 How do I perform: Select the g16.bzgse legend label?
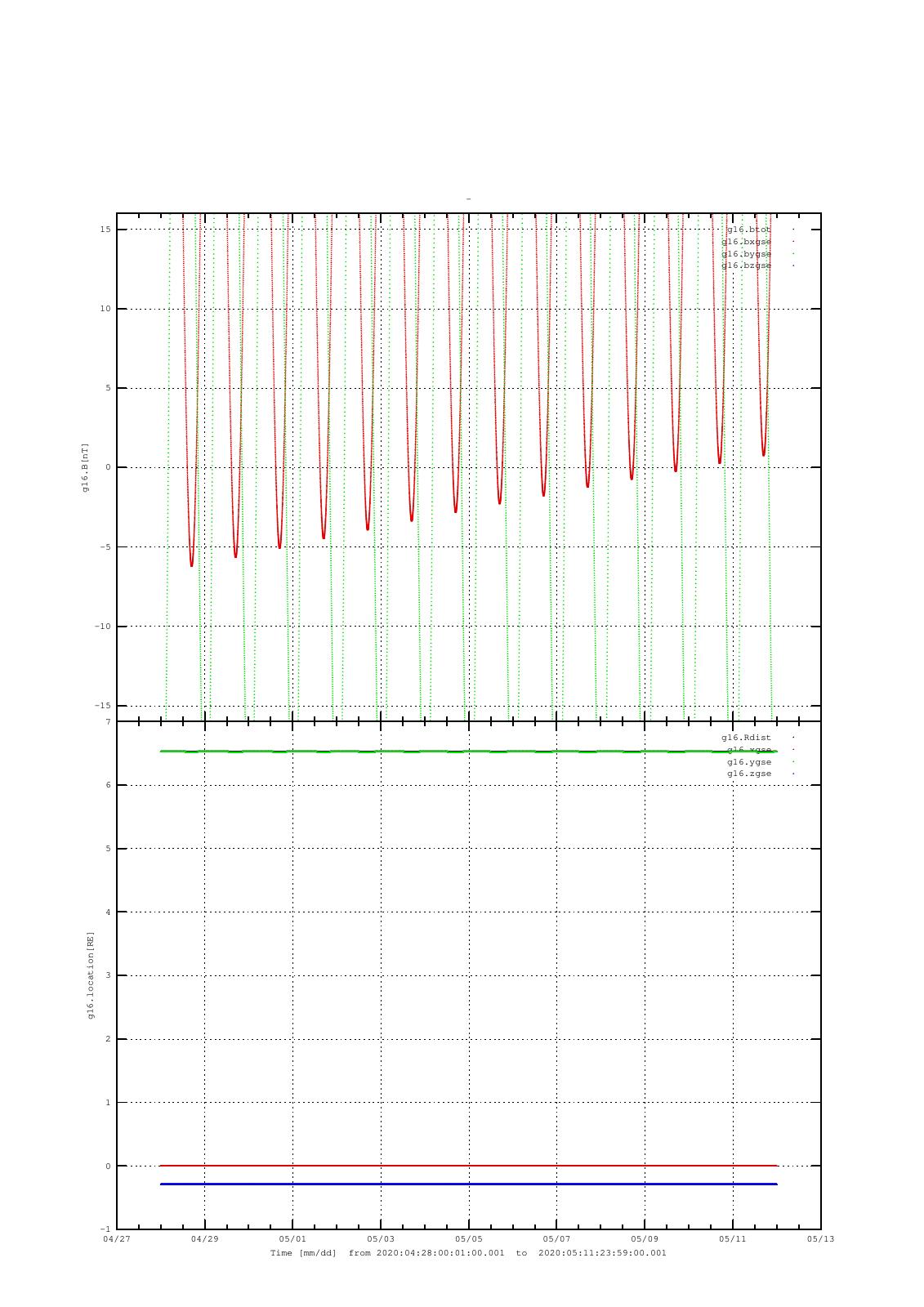(747, 265)
